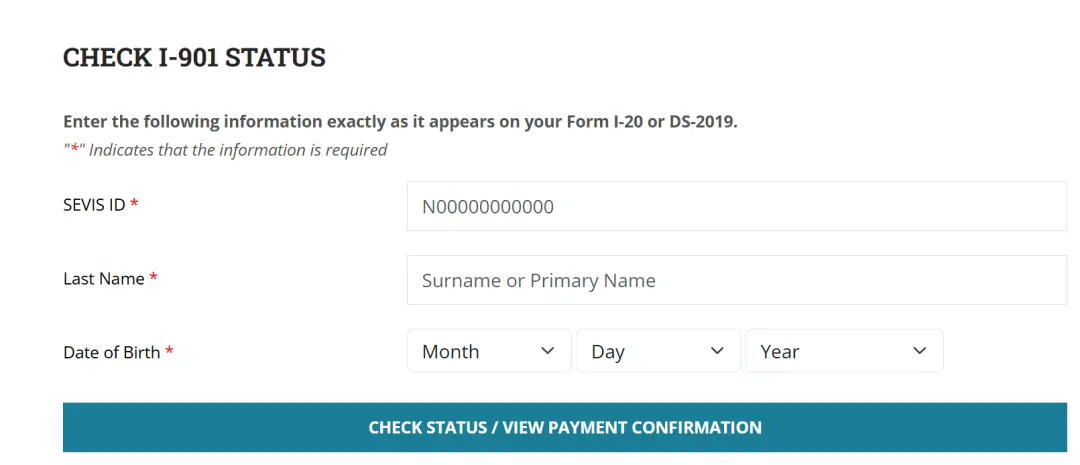Click the red asterisk beside Last Name
This screenshot has height=465, width=1080.
click(x=153, y=279)
